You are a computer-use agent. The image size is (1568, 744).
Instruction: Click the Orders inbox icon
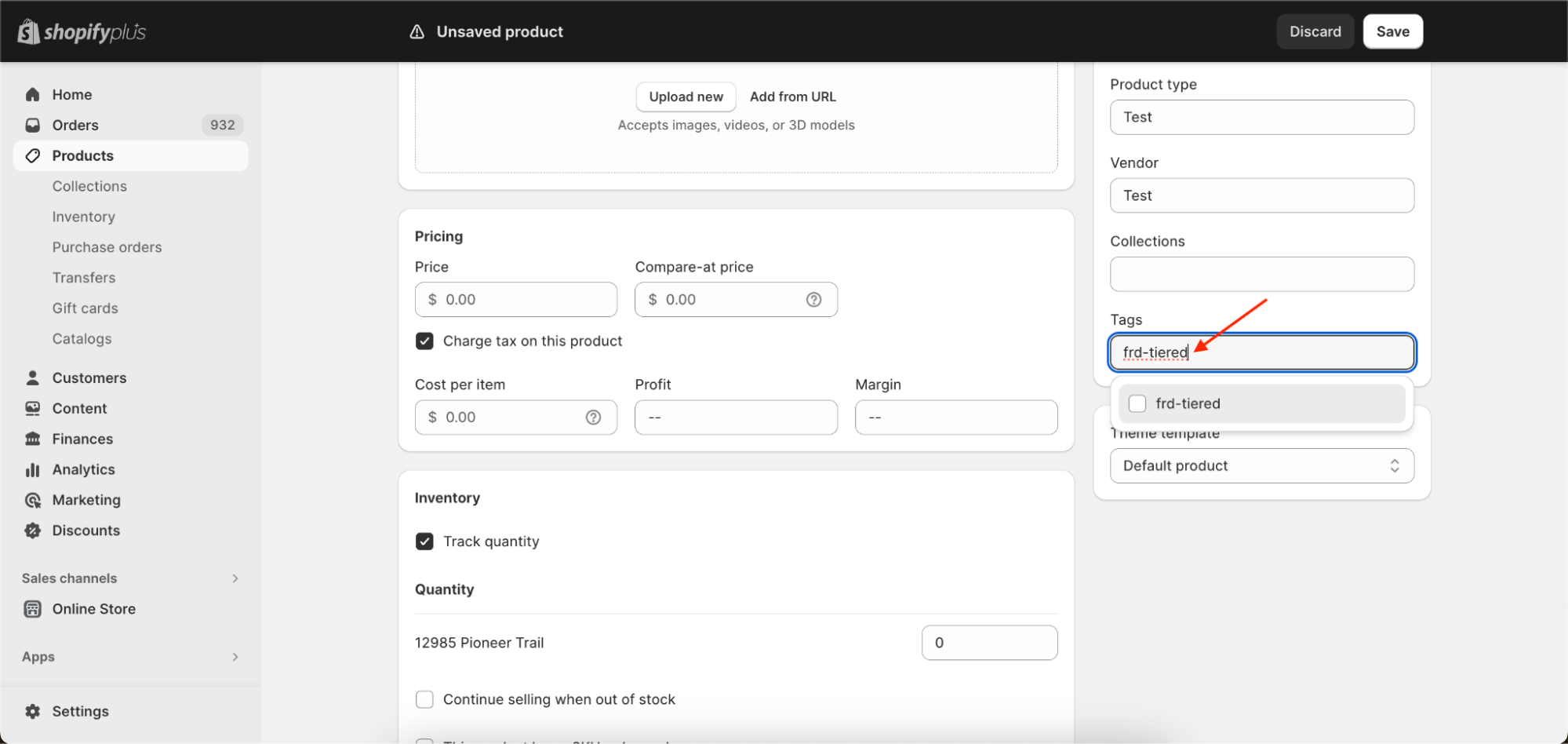tap(32, 126)
